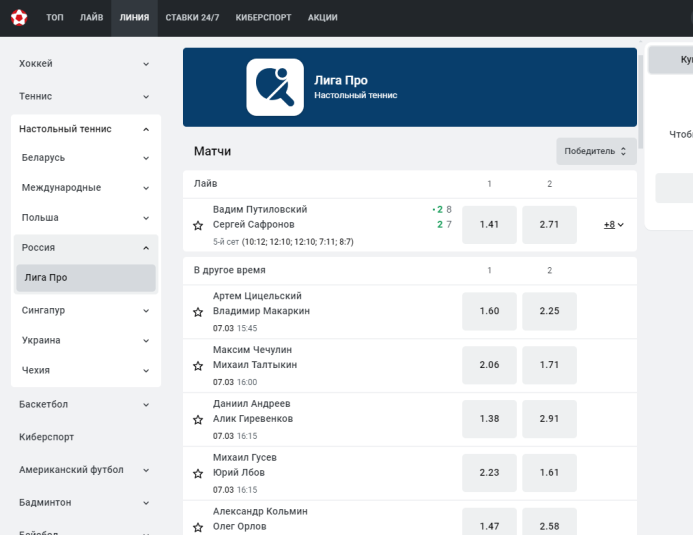Click the table tennis paddle league icon
Viewport: 693px width, 535px height.
275,87
